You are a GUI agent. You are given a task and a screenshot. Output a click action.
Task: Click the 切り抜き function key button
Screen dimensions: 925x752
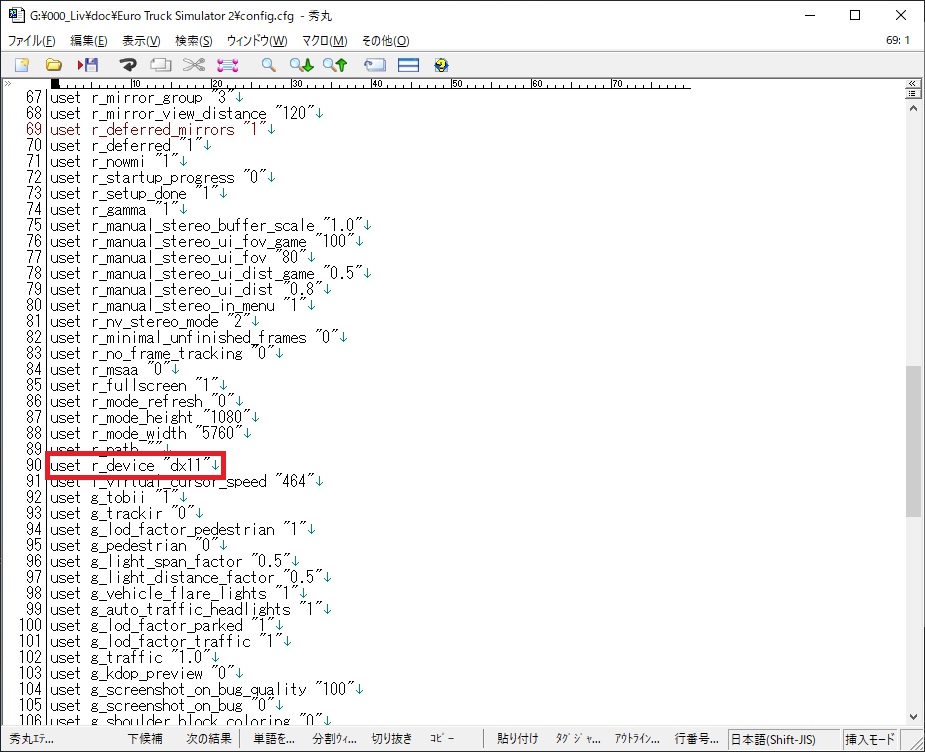pyautogui.click(x=392, y=738)
